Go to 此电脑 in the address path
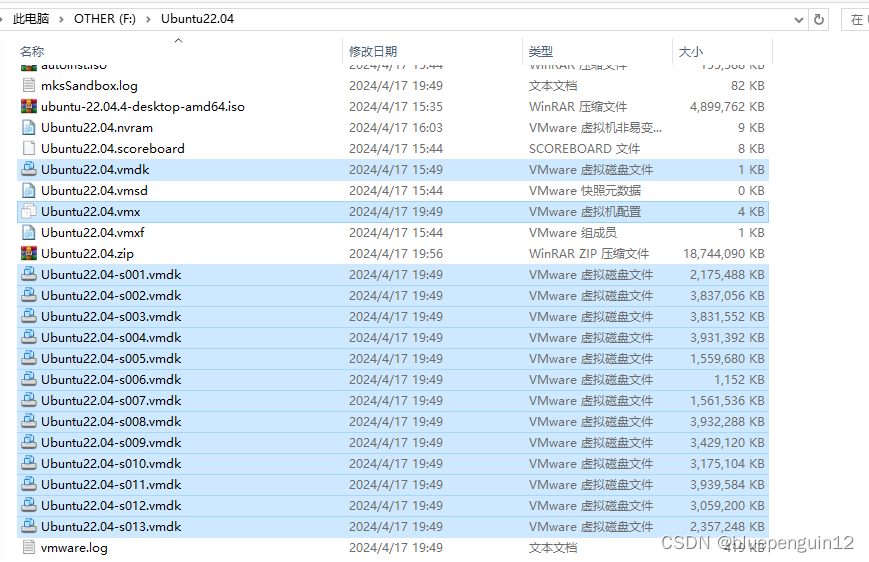The width and height of the screenshot is (869, 562). coord(31,19)
